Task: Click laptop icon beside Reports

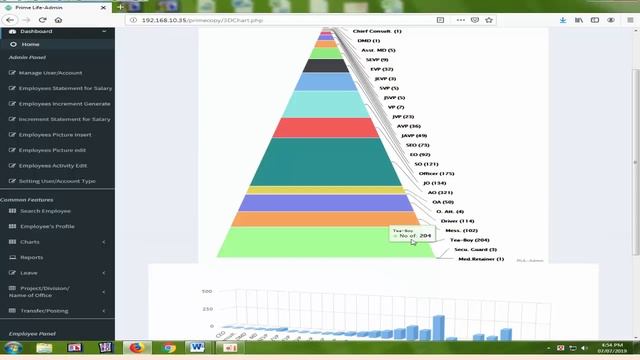Action: click(x=13, y=258)
